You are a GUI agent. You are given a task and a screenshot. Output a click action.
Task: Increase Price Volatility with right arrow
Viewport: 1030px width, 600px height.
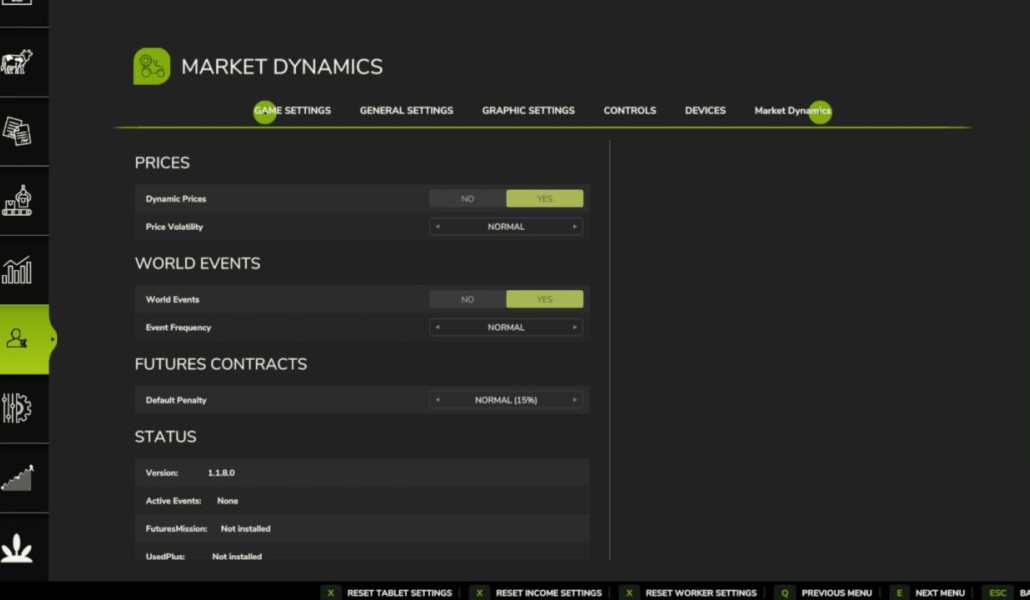(575, 227)
